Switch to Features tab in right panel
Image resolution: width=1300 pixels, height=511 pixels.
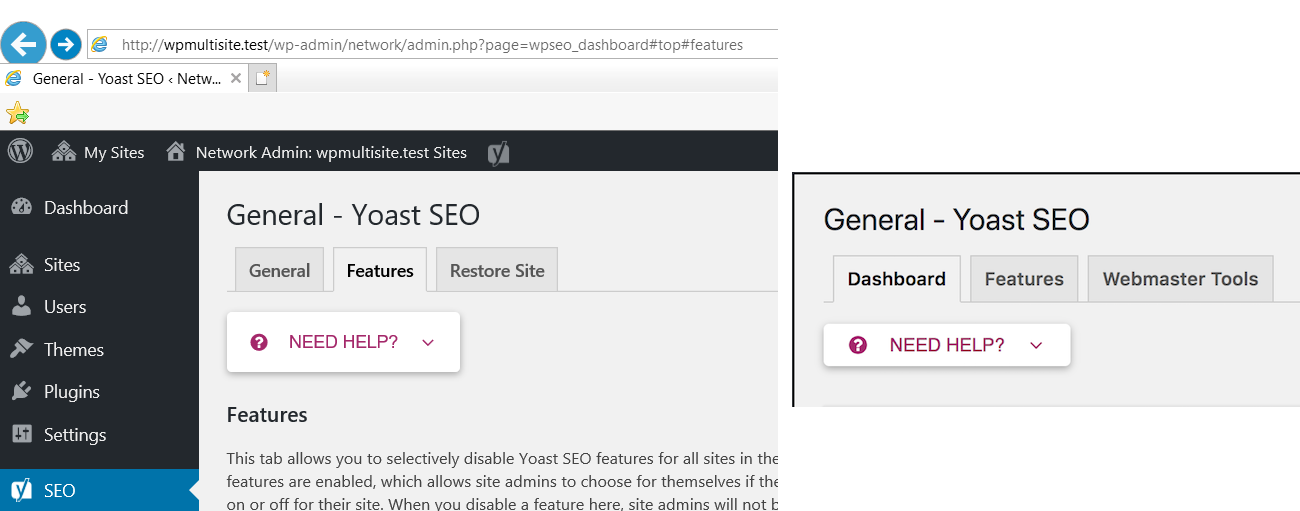[1024, 279]
